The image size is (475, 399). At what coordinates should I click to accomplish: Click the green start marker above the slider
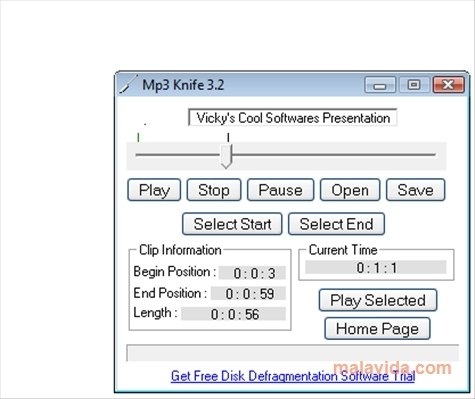(138, 137)
